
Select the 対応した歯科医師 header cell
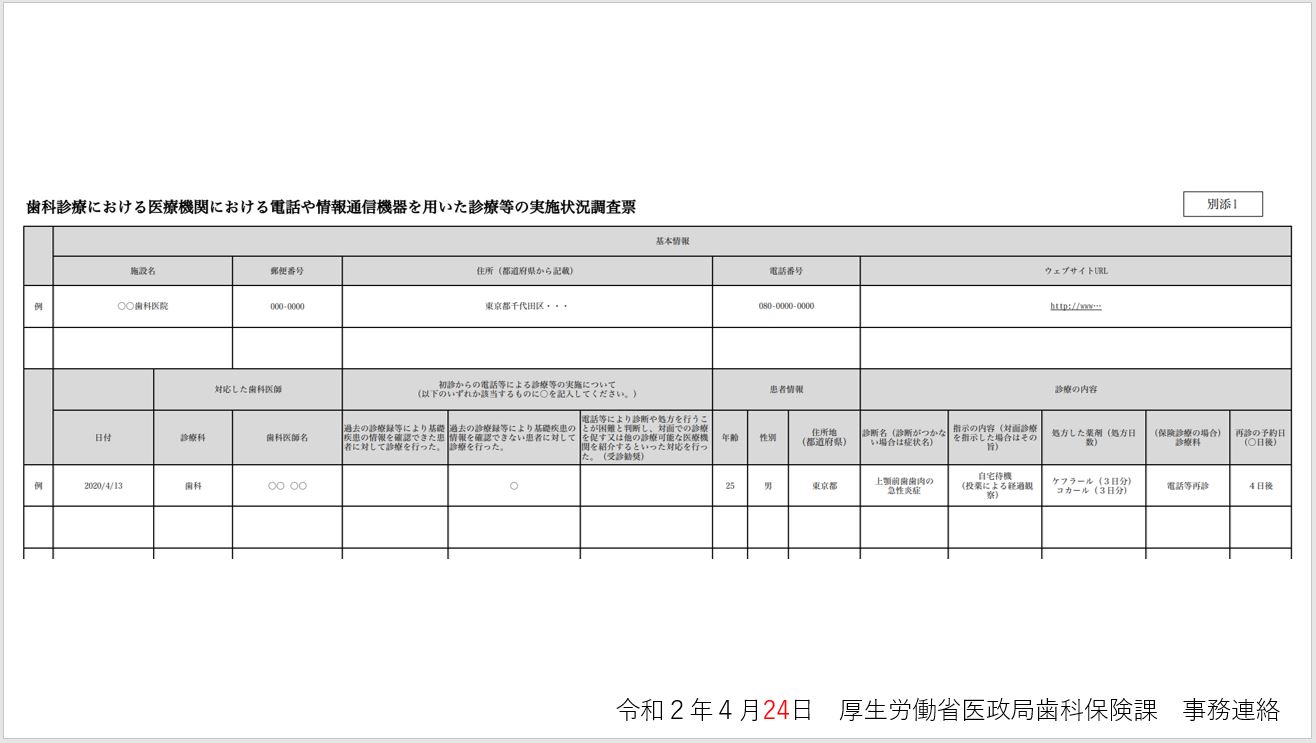(248, 389)
